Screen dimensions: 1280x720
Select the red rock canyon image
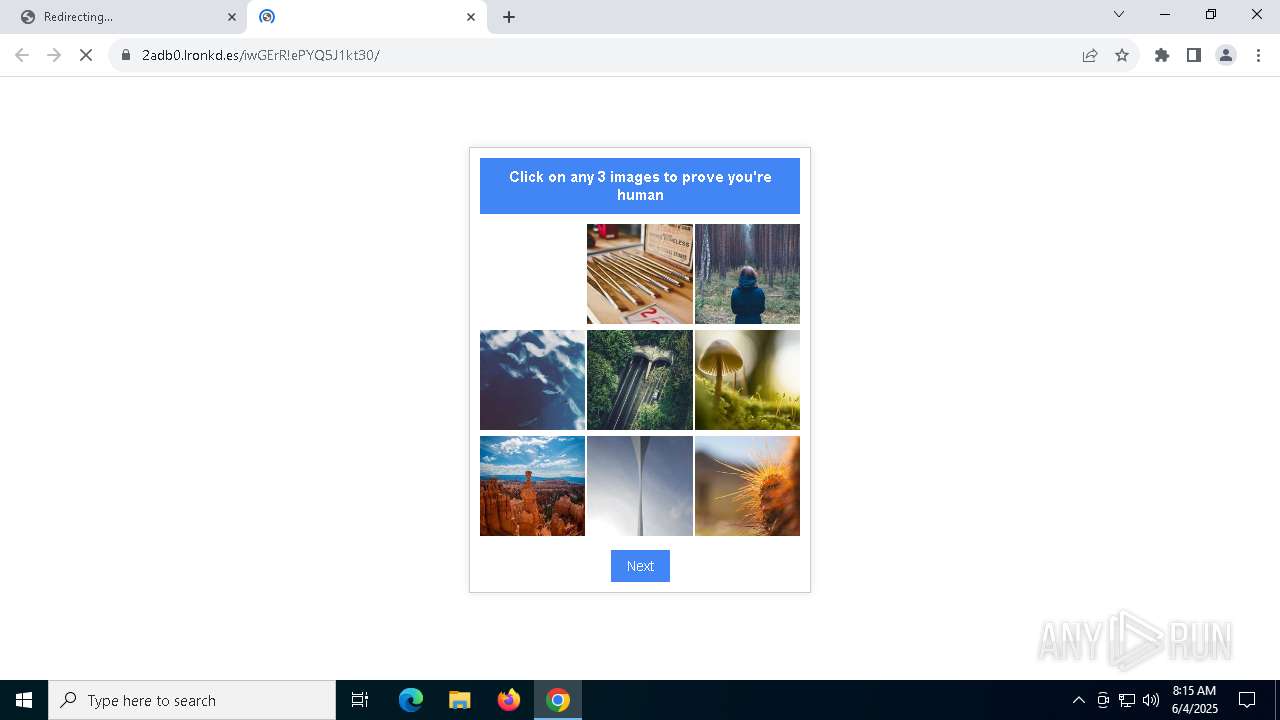532,486
